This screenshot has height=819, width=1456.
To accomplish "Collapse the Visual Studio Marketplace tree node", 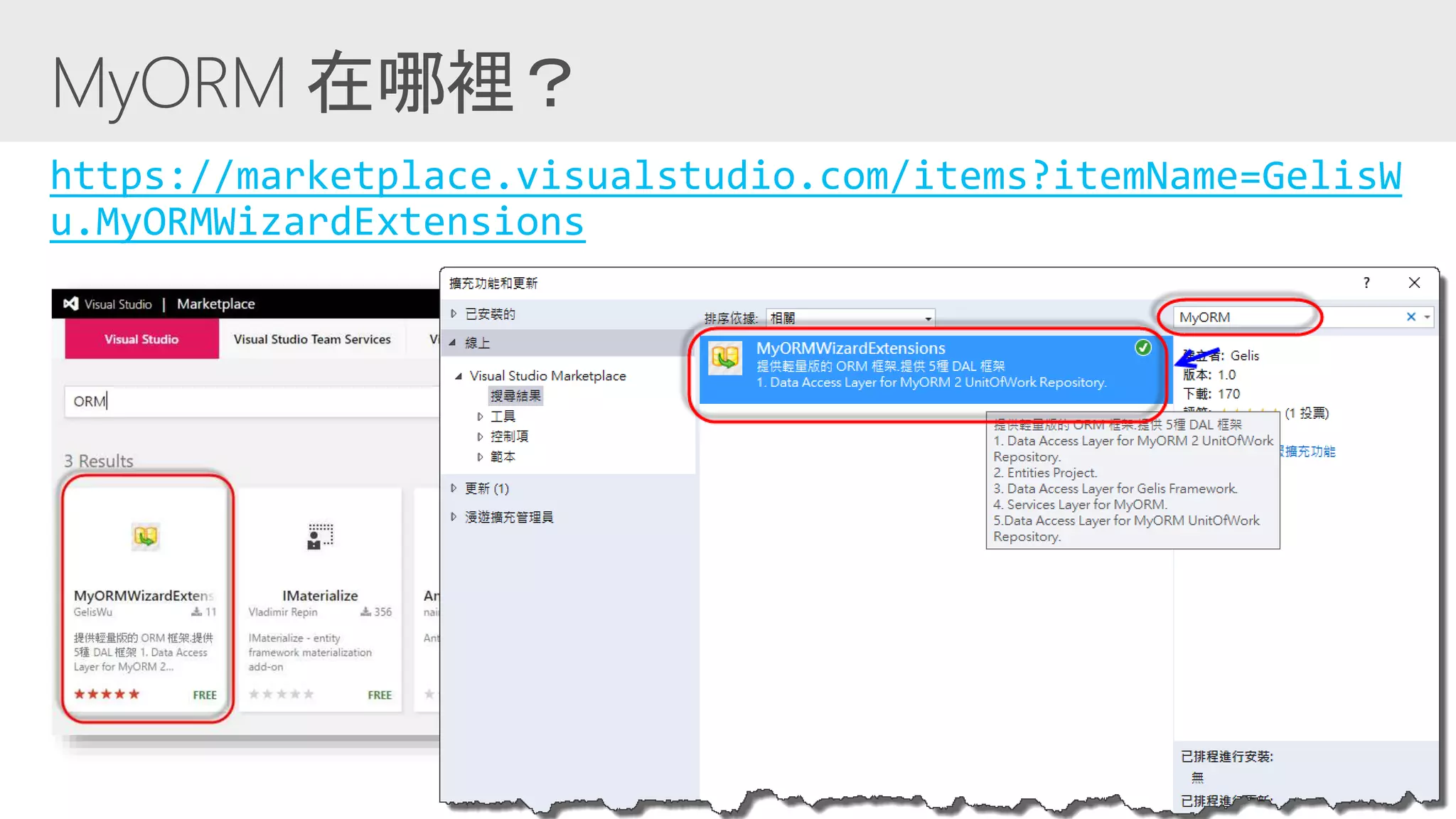I will [x=459, y=375].
